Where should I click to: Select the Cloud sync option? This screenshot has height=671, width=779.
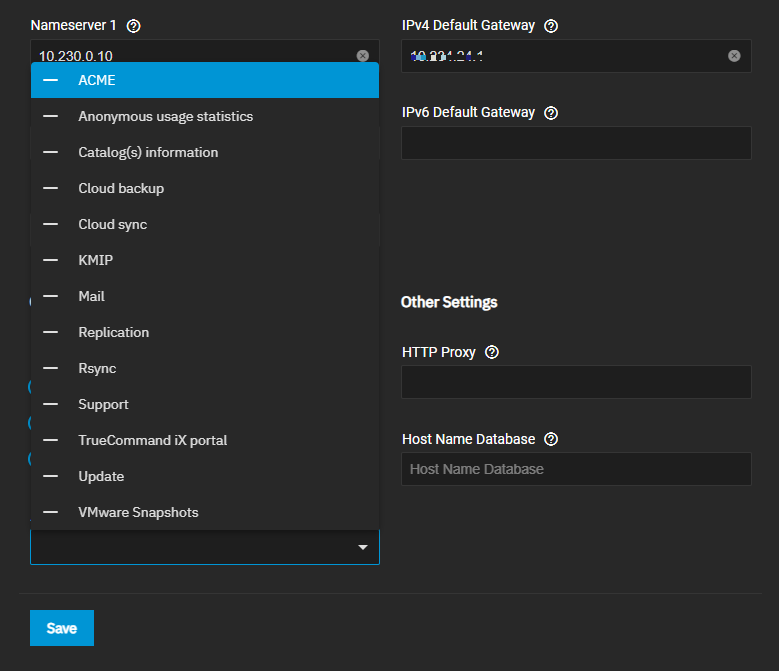[x=112, y=225]
